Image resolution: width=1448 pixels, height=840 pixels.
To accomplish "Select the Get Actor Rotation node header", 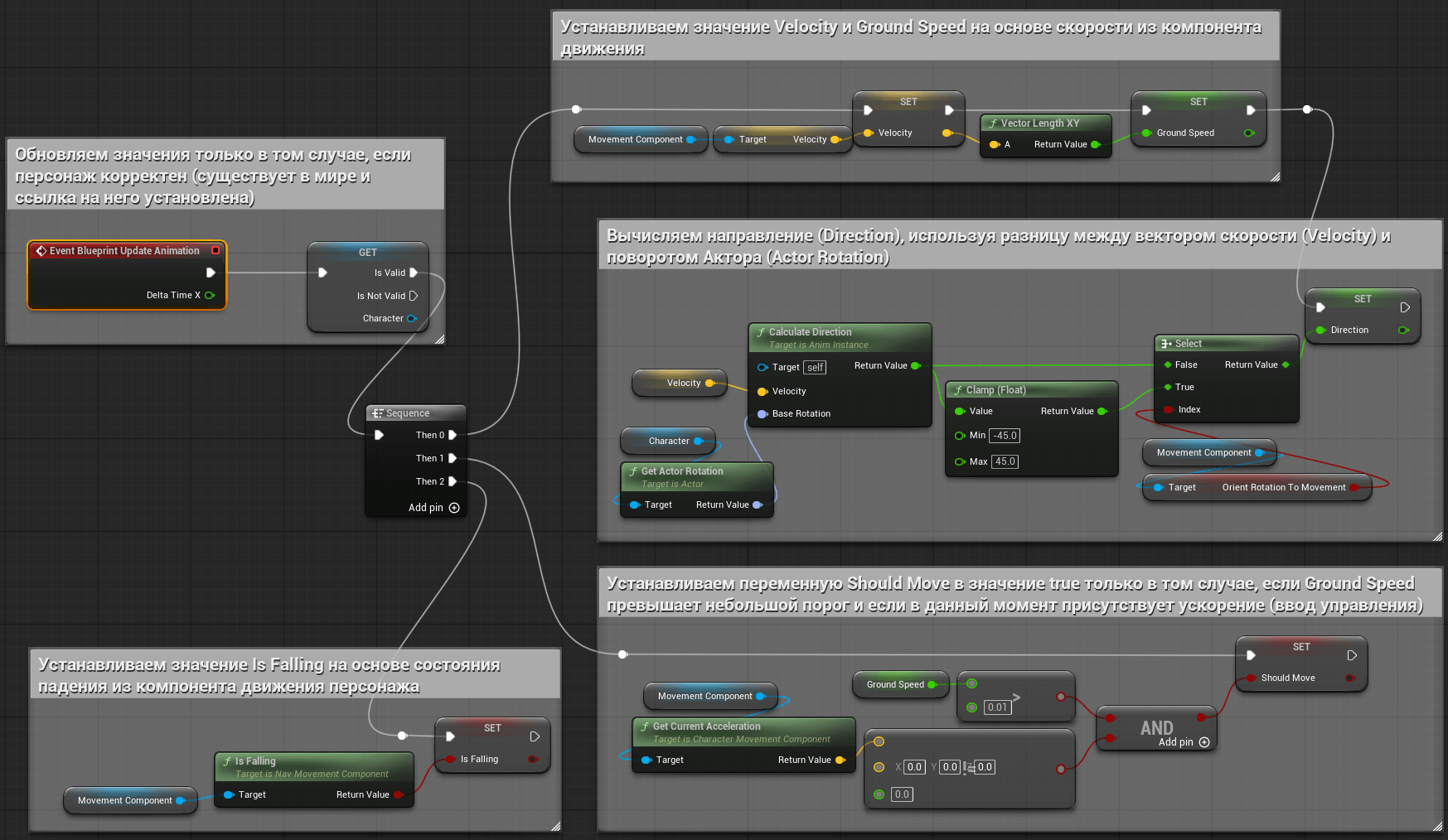I will (682, 471).
